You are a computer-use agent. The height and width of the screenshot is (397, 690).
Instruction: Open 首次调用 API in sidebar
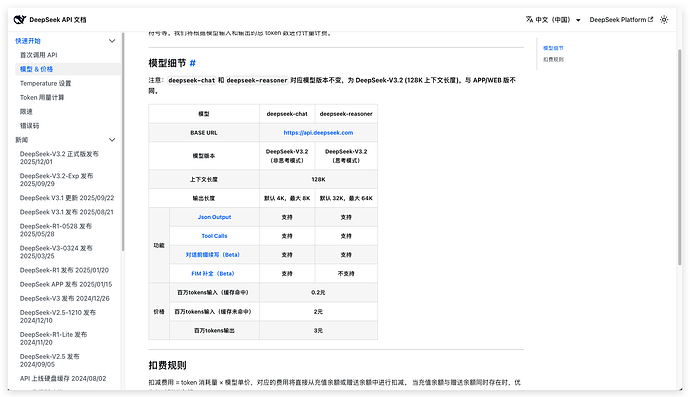tap(39, 55)
